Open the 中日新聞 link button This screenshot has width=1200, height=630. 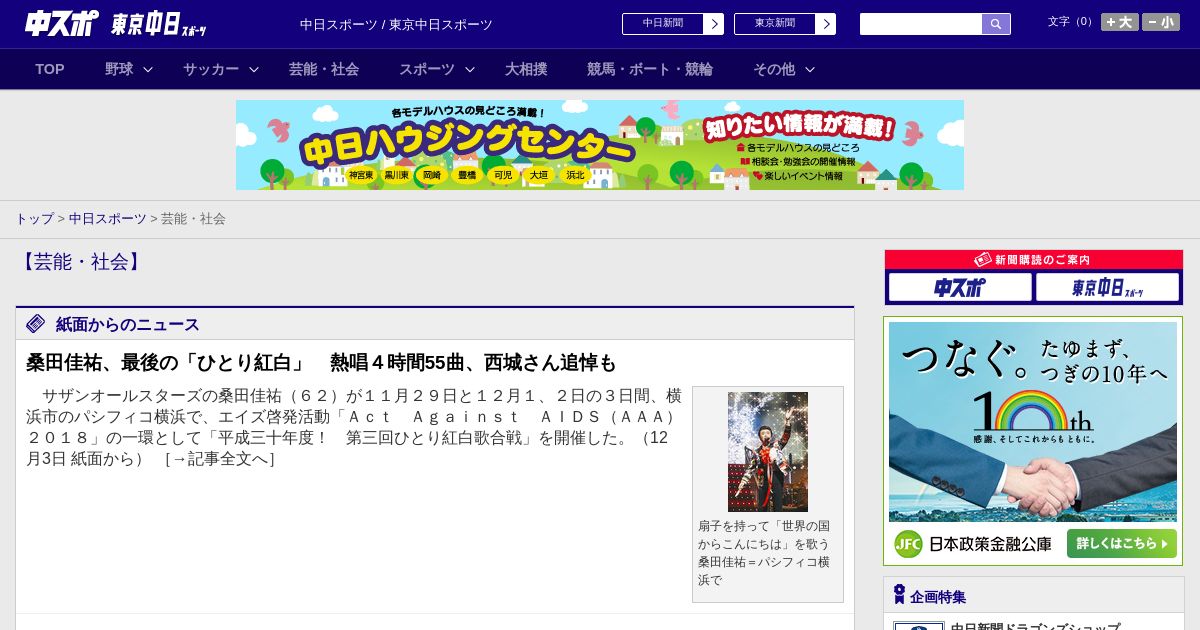(x=663, y=24)
